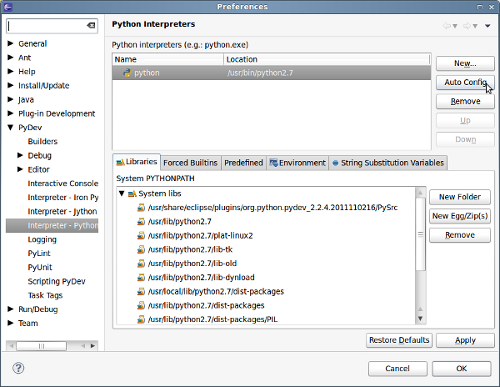This screenshot has height=387, width=500.
Task: Click the icon beside the PySrc plugin path
Action: tap(141, 208)
